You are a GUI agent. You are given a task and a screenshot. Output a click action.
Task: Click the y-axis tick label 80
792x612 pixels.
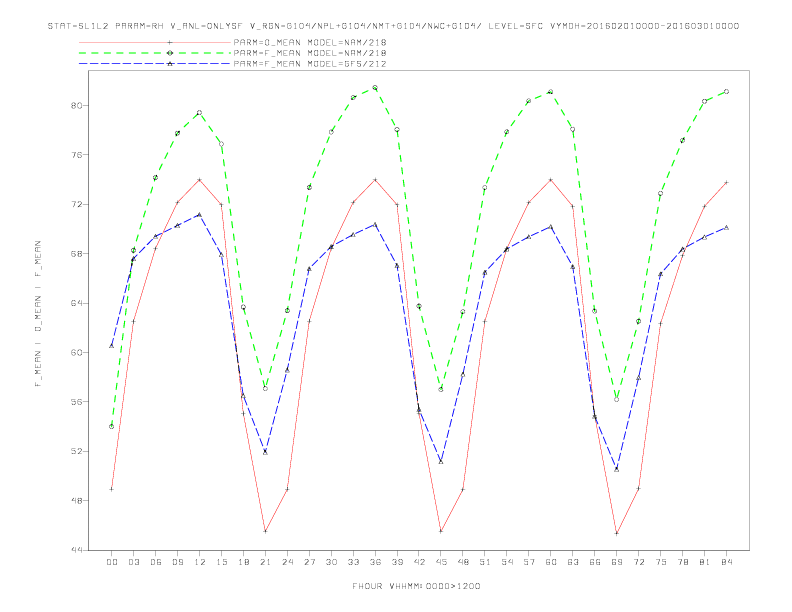78,106
